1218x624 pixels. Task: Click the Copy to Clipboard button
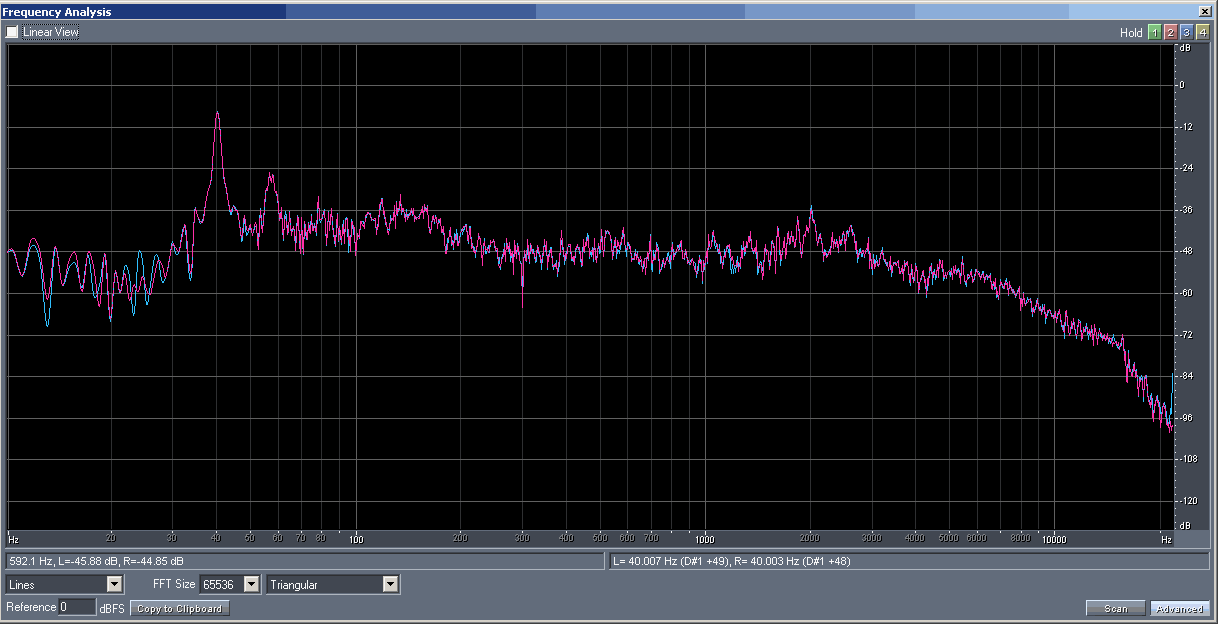pyautogui.click(x=180, y=608)
